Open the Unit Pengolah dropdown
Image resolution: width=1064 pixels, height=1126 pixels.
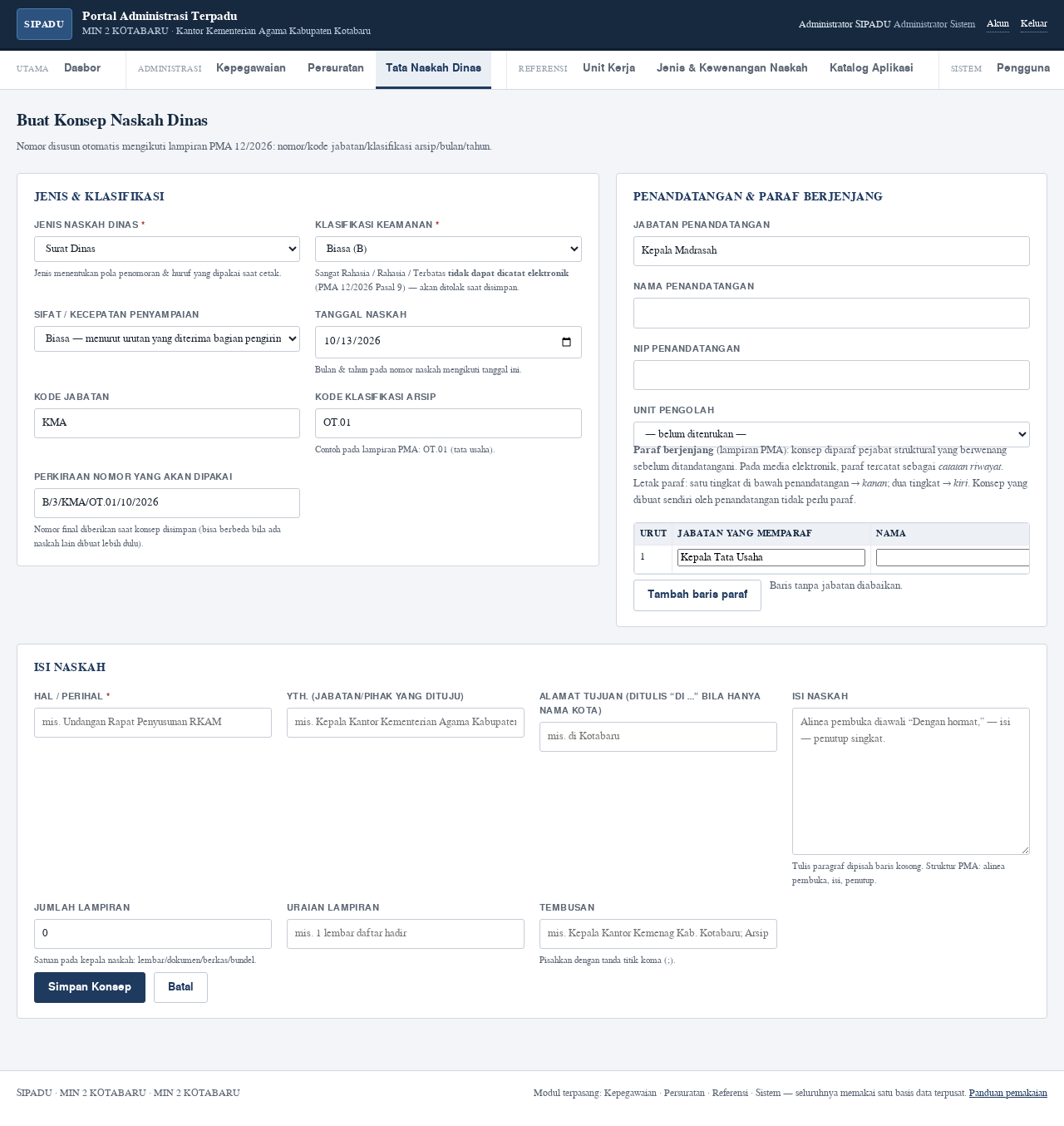[831, 434]
